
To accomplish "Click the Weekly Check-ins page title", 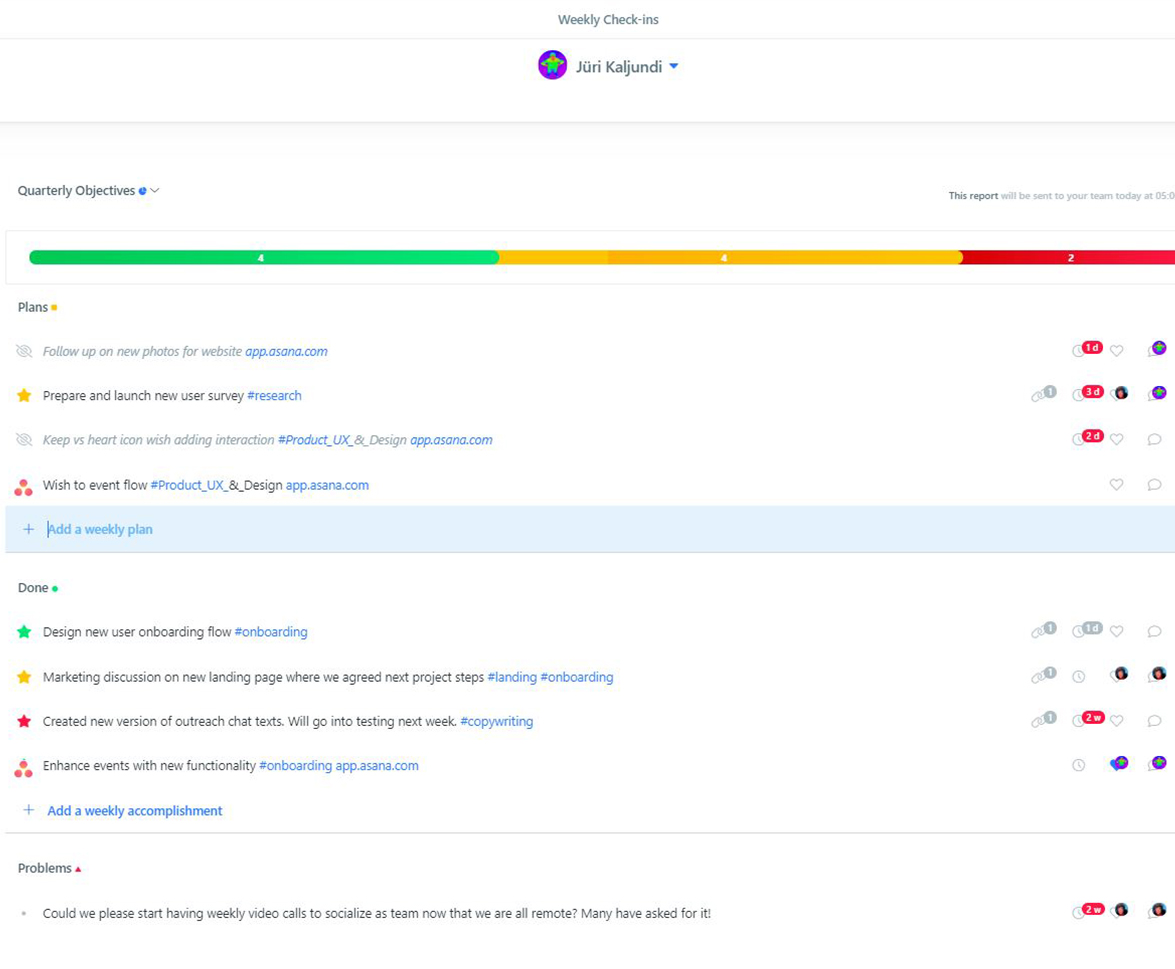I will pyautogui.click(x=608, y=19).
